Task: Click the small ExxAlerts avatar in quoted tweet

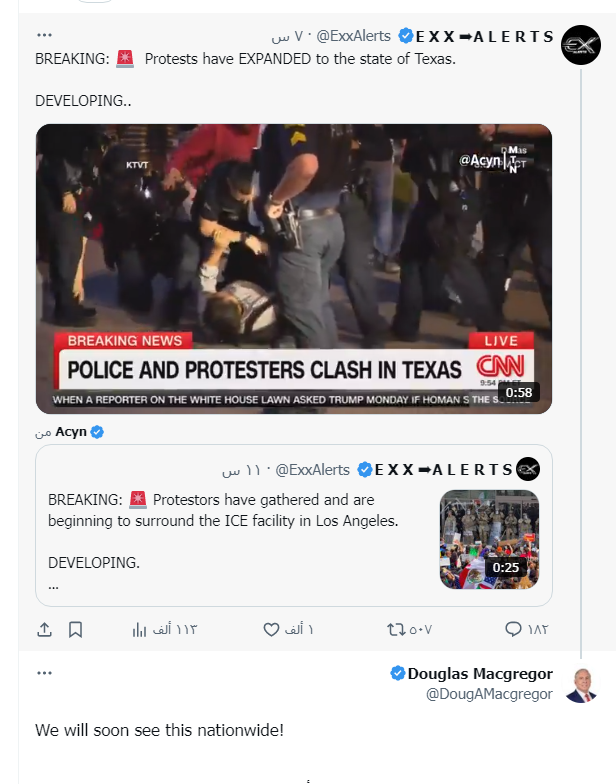Action: [x=530, y=469]
